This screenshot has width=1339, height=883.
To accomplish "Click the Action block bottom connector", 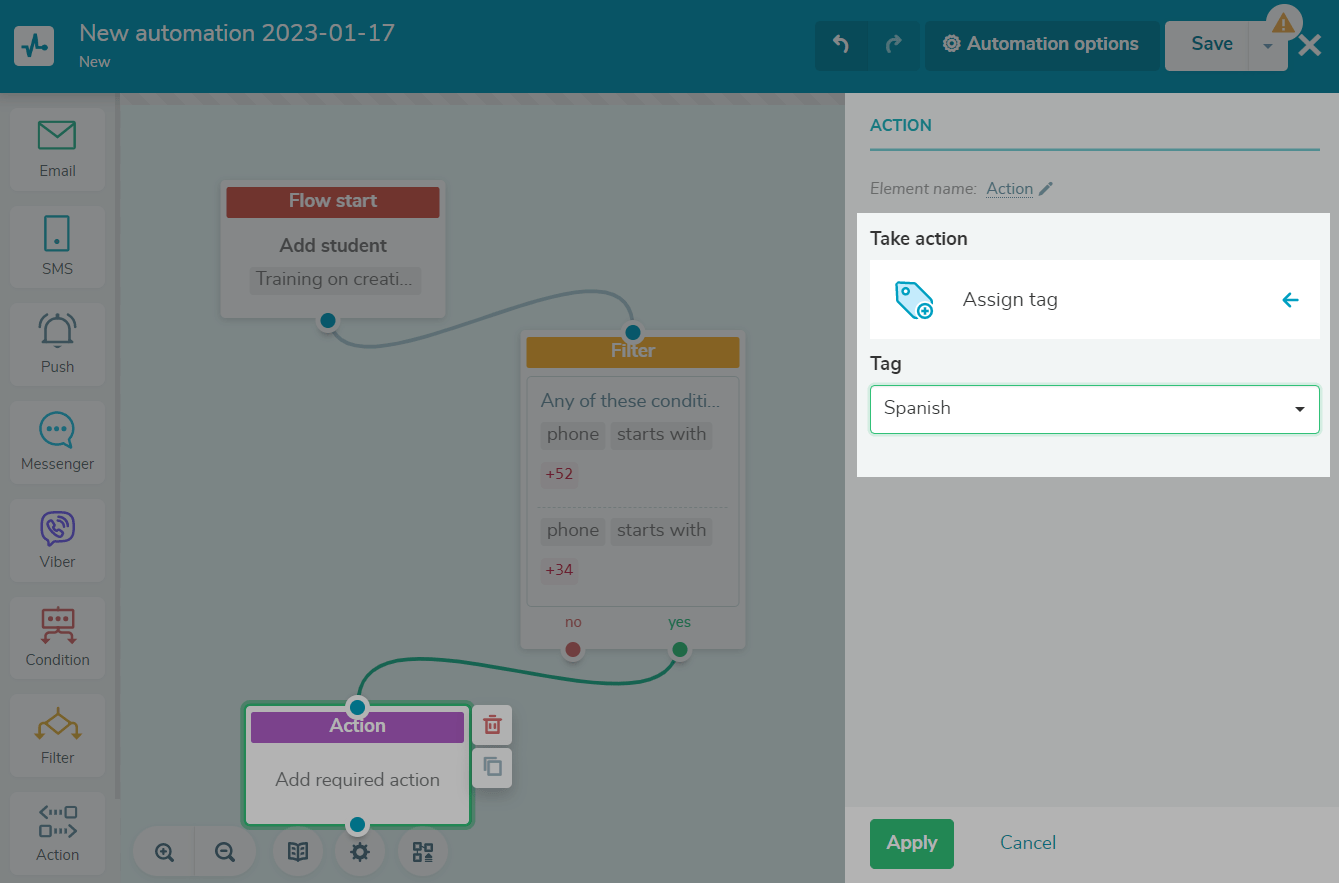I will 357,825.
